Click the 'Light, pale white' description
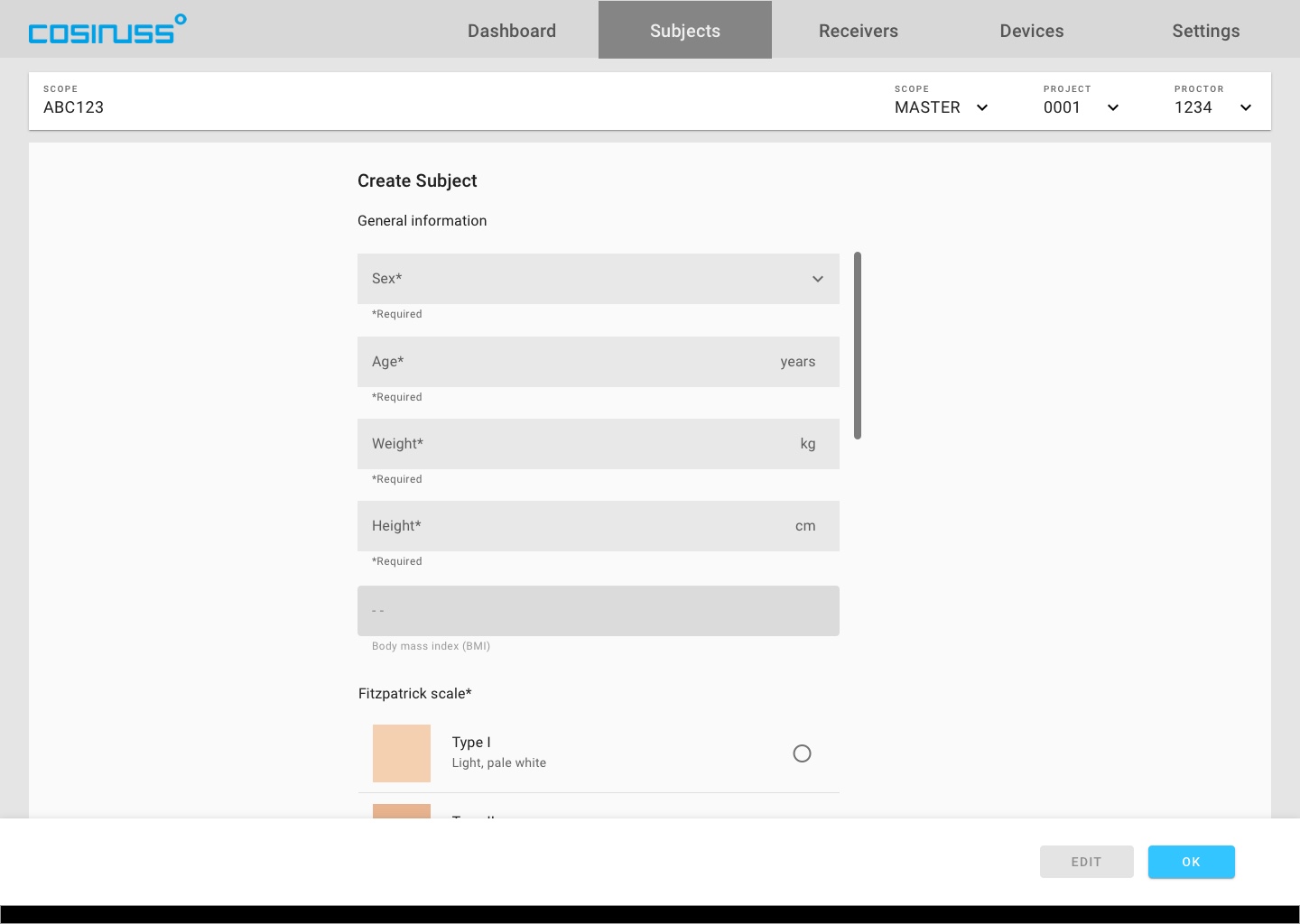The height and width of the screenshot is (924, 1300). pyautogui.click(x=499, y=763)
